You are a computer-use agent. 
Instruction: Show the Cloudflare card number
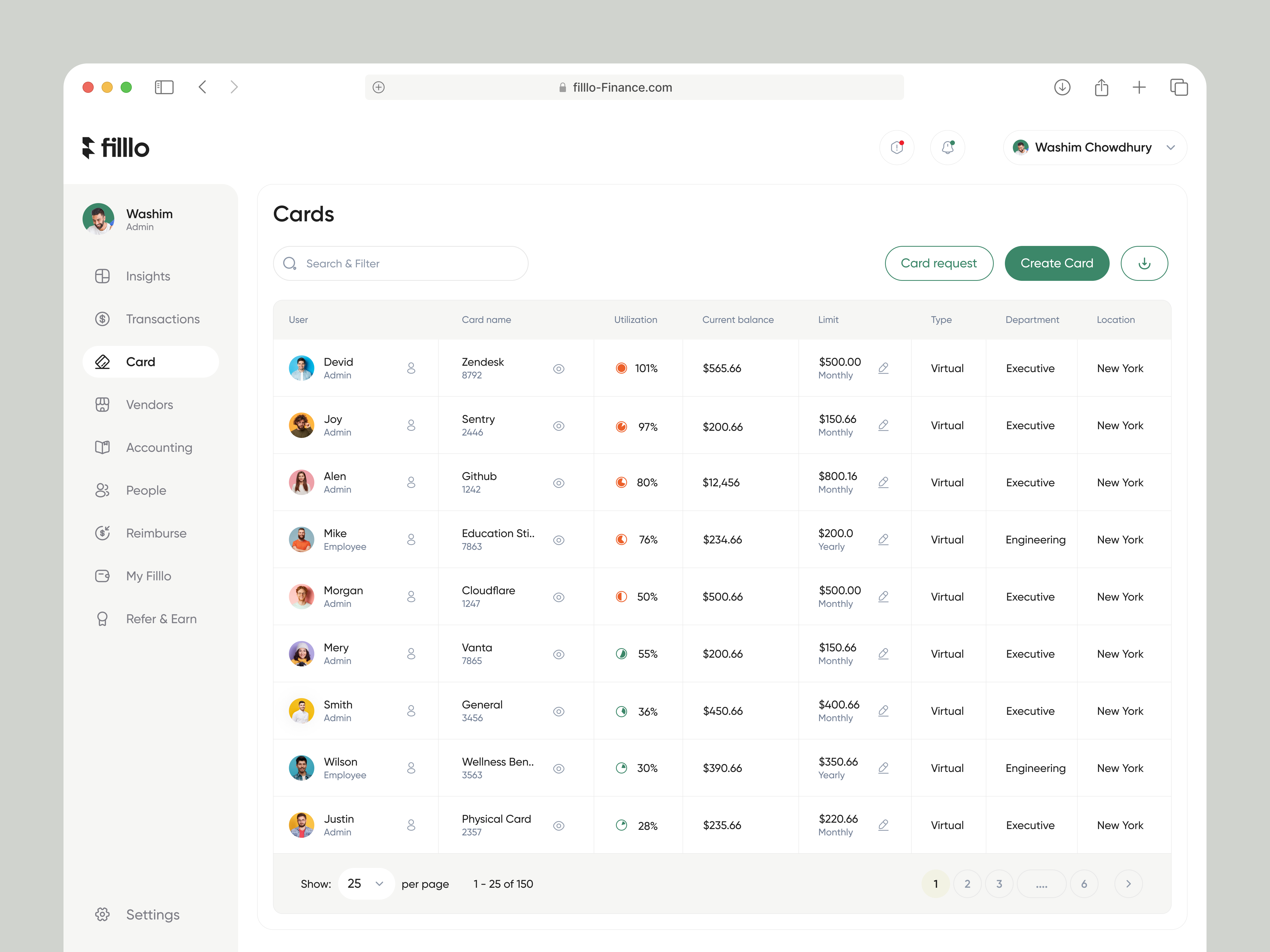(559, 597)
